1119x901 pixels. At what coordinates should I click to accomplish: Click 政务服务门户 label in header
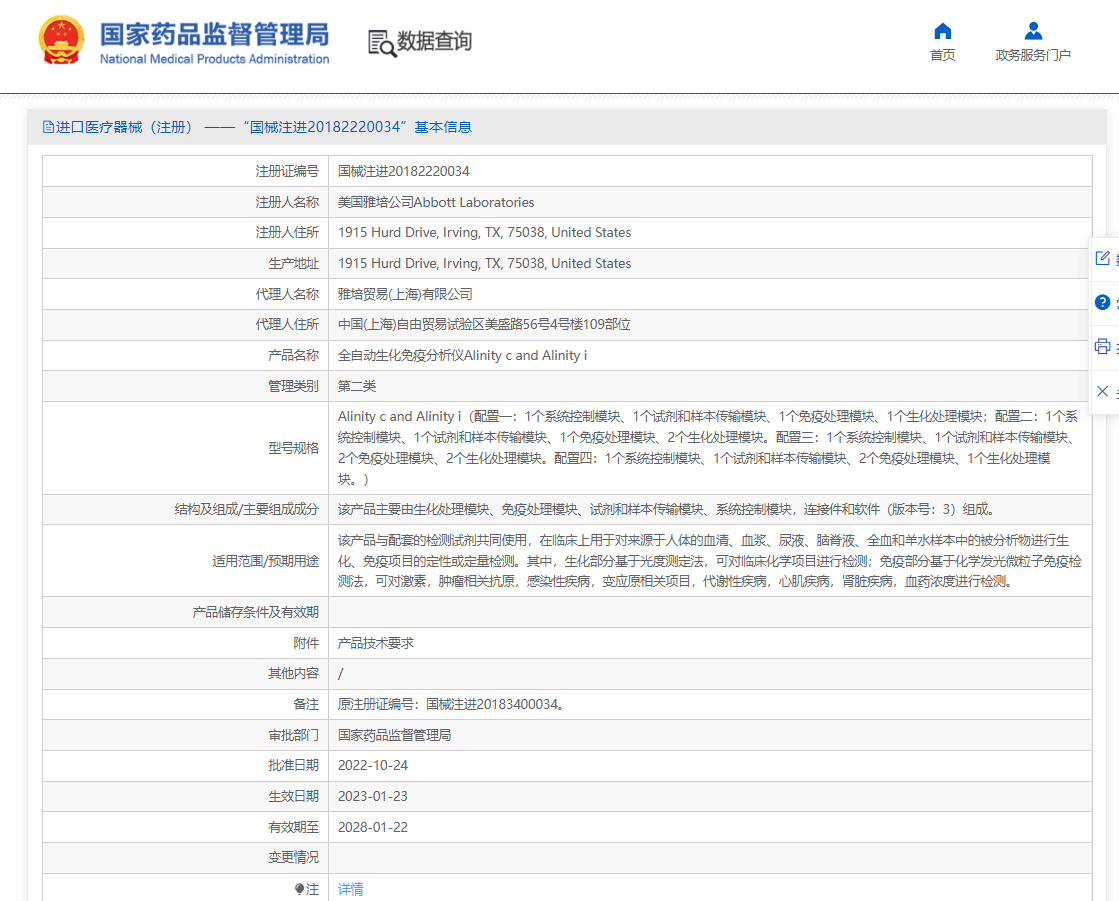[1033, 55]
